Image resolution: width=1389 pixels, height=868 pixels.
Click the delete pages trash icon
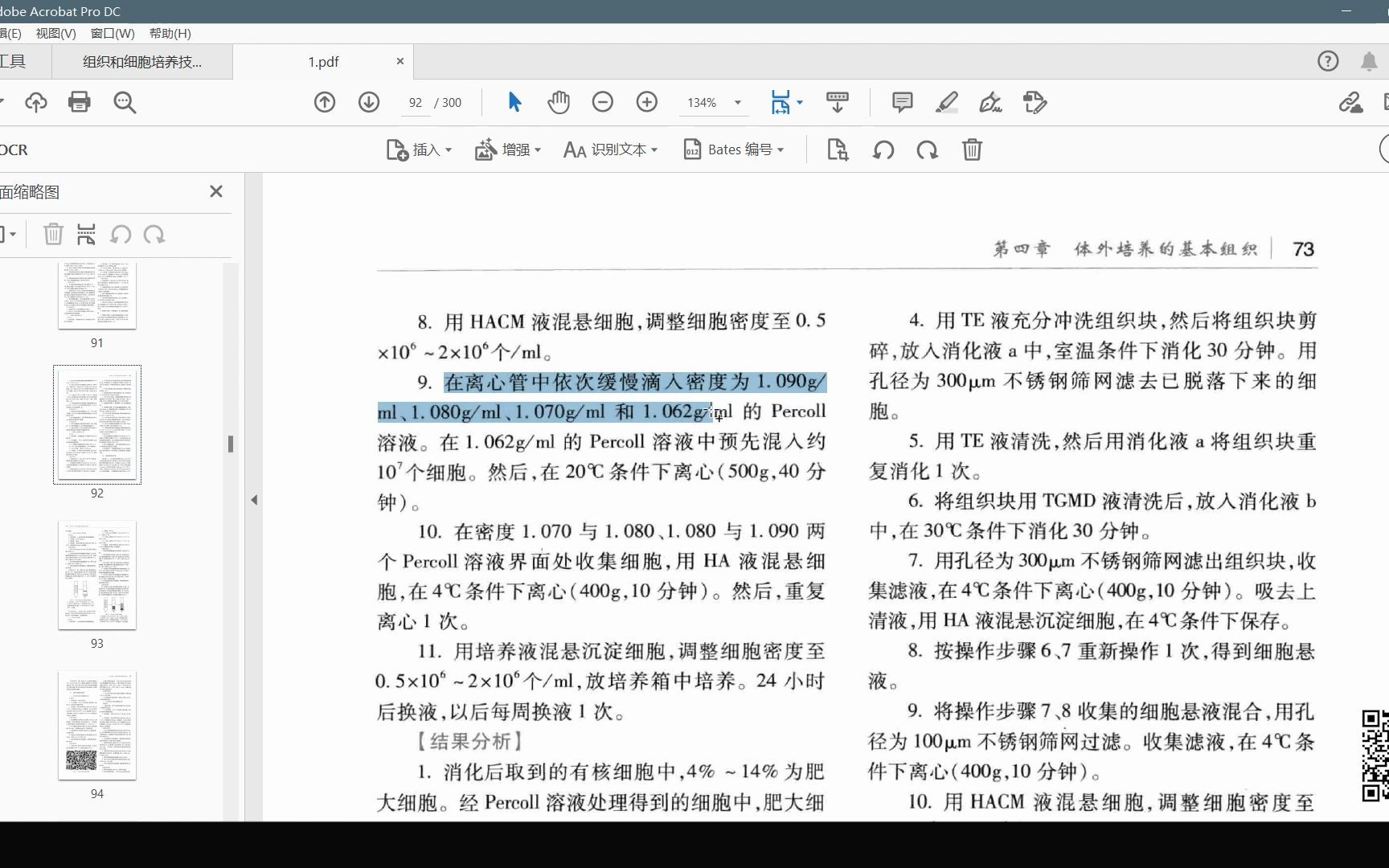[972, 149]
